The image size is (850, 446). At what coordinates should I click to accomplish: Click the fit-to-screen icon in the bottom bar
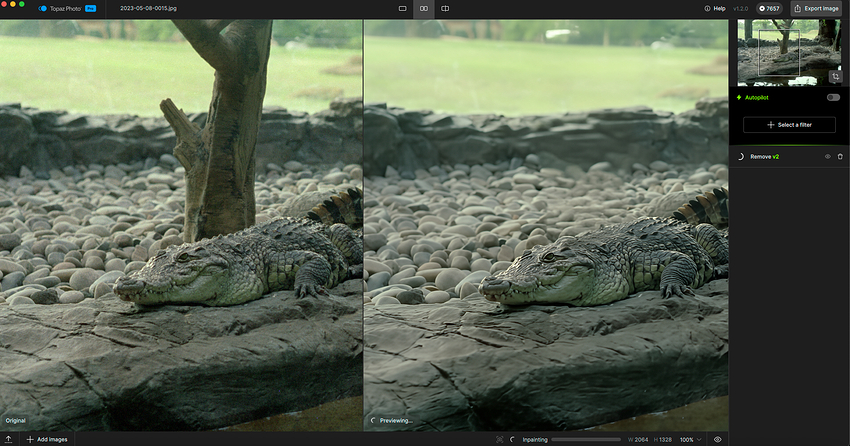pos(500,440)
